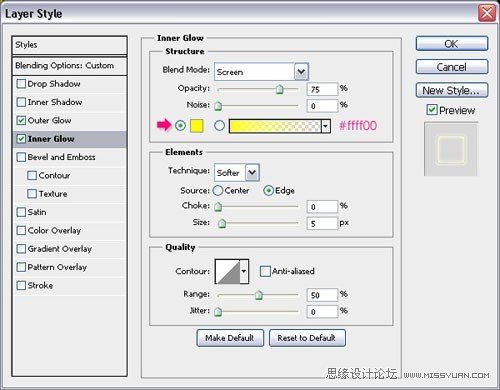The height and width of the screenshot is (390, 500).
Task: Tick the Texture sub-option checkbox
Action: 32,194
